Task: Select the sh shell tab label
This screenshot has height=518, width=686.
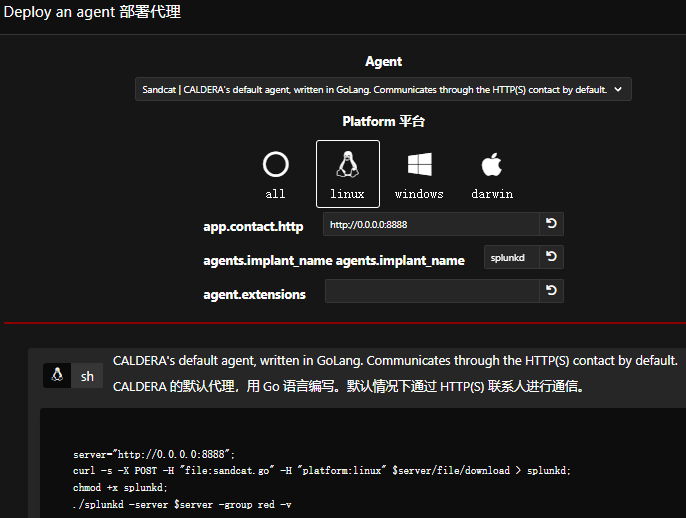Action: [x=87, y=375]
